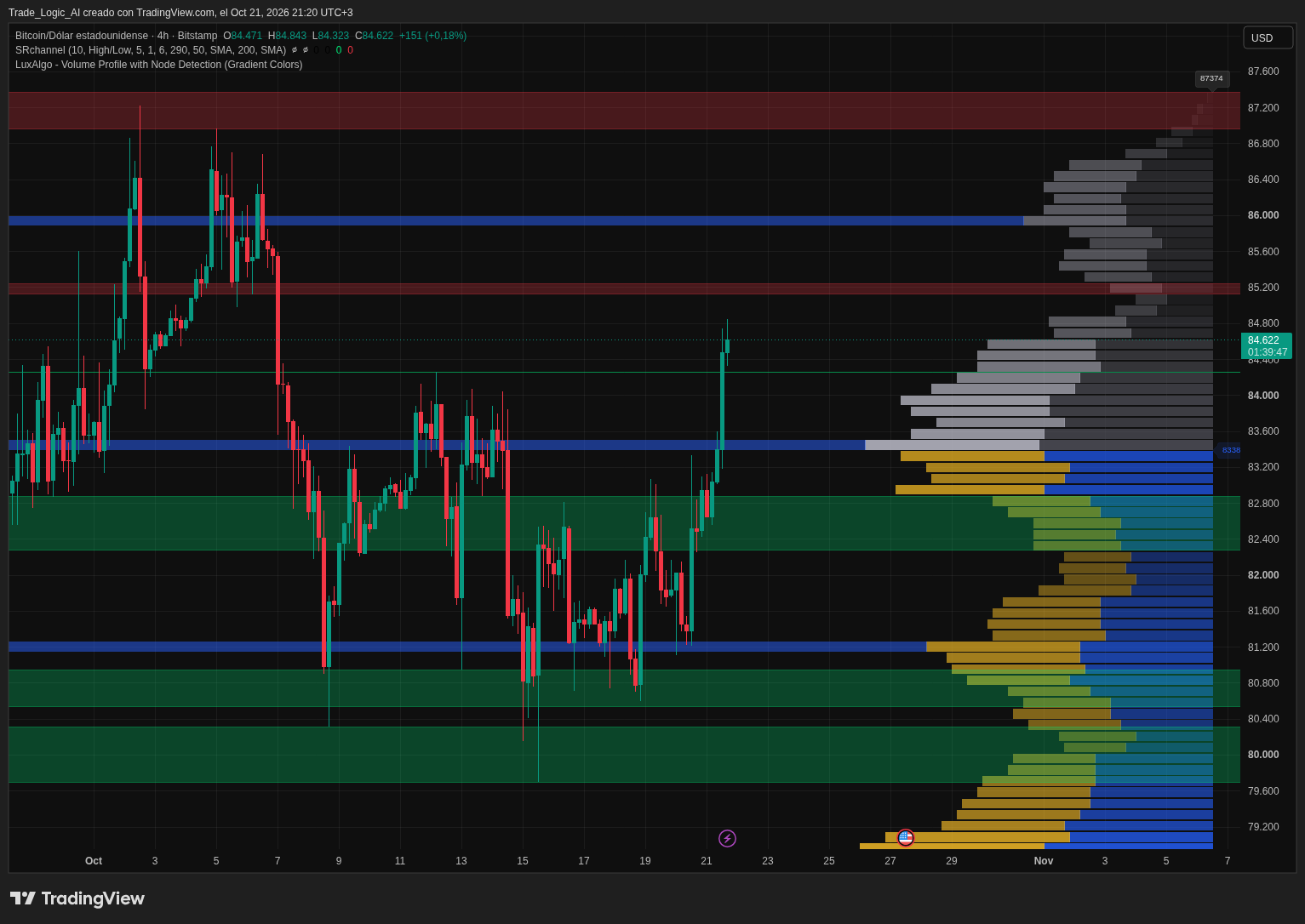Click date 13 on the time axis

coord(461,861)
